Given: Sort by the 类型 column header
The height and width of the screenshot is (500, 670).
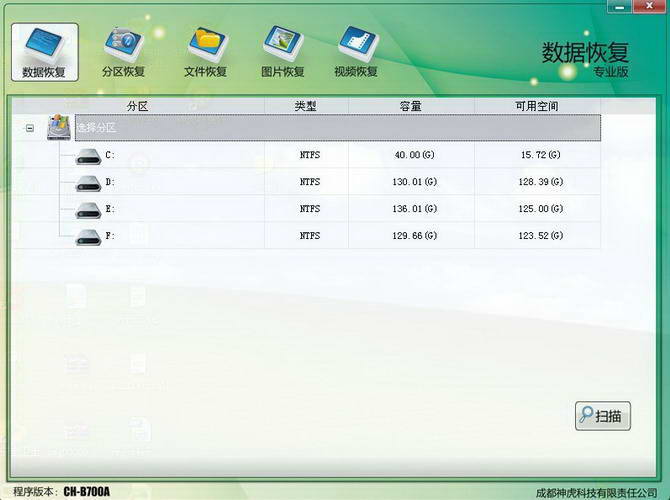Looking at the screenshot, I should 306,106.
